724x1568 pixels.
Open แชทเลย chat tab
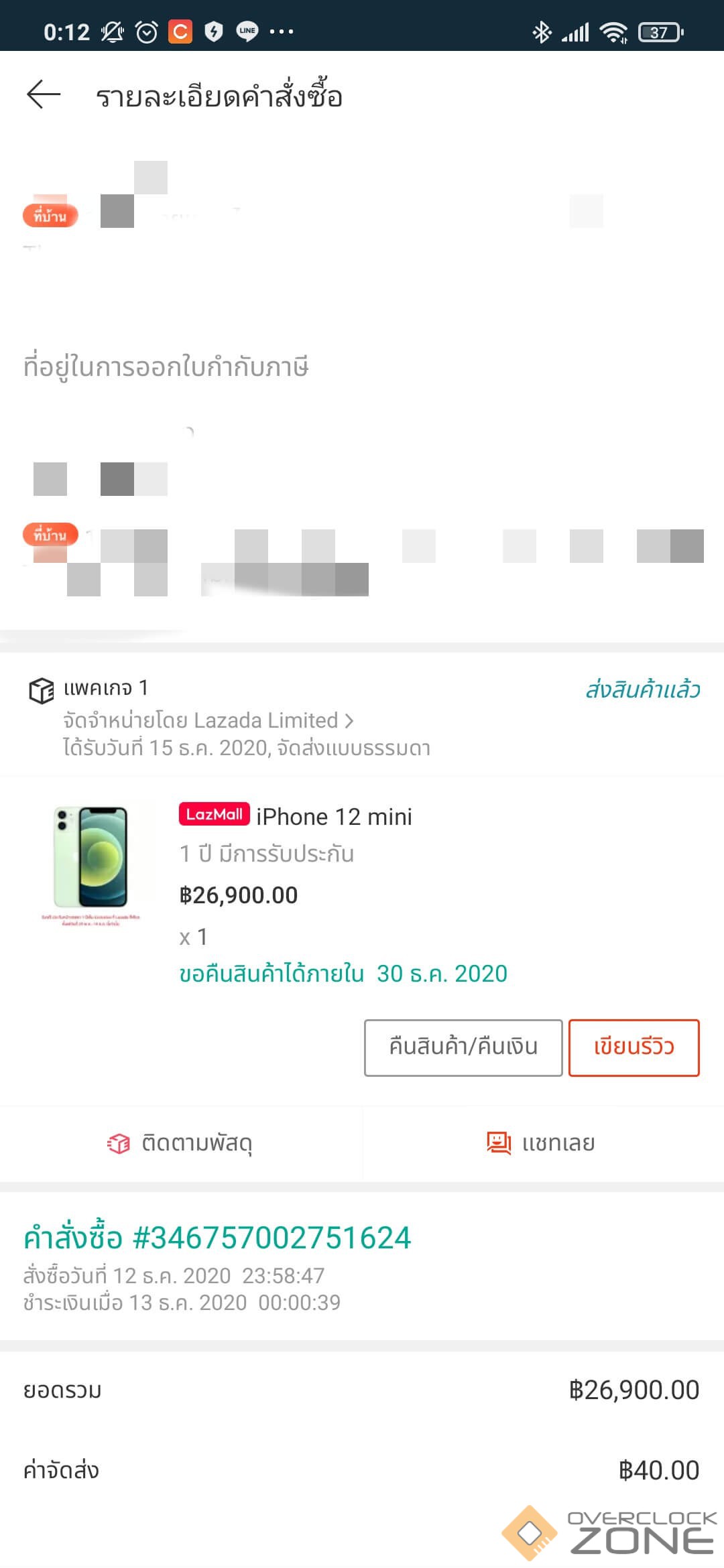coord(542,1143)
